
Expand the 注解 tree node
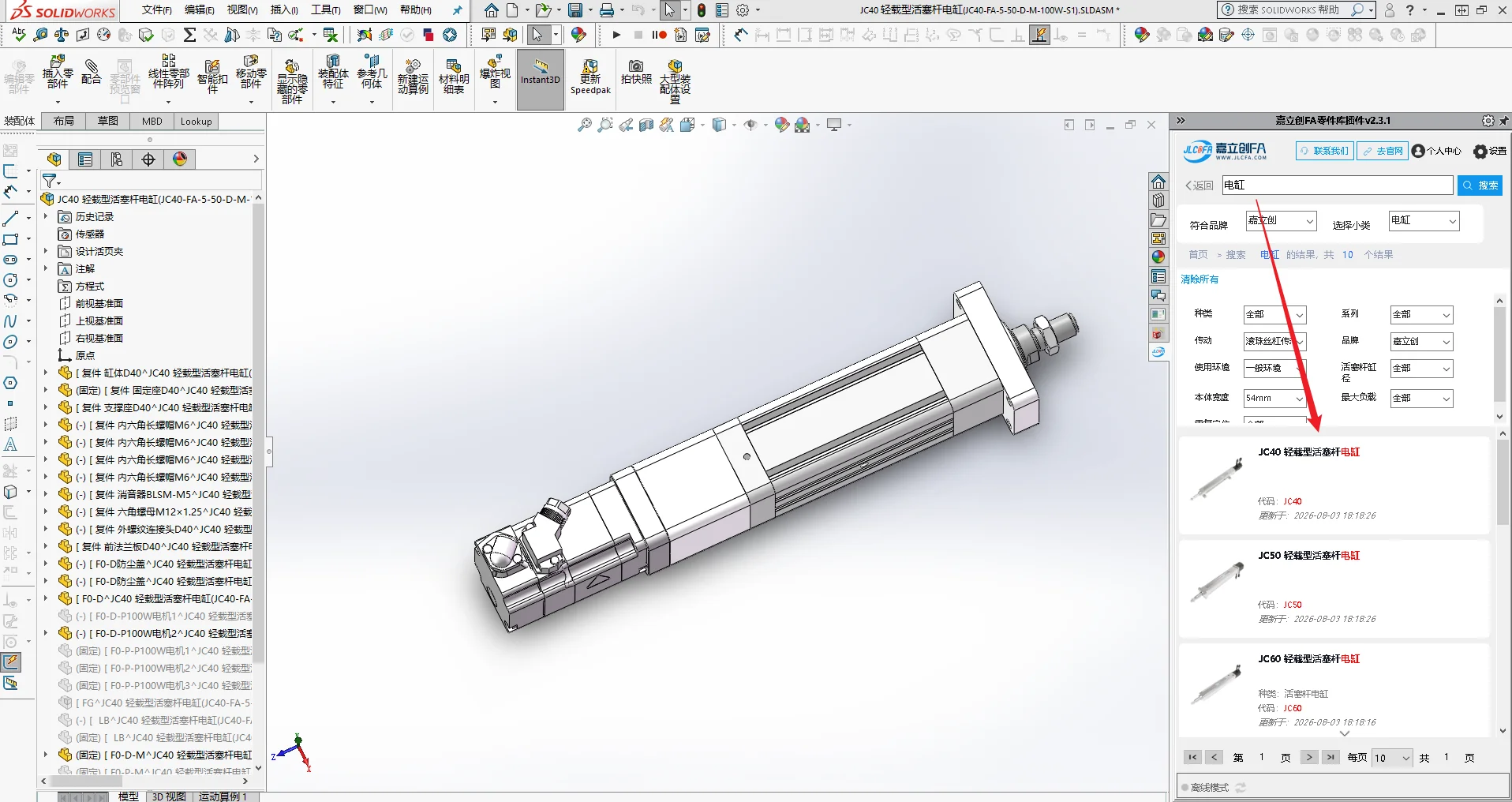[46, 268]
